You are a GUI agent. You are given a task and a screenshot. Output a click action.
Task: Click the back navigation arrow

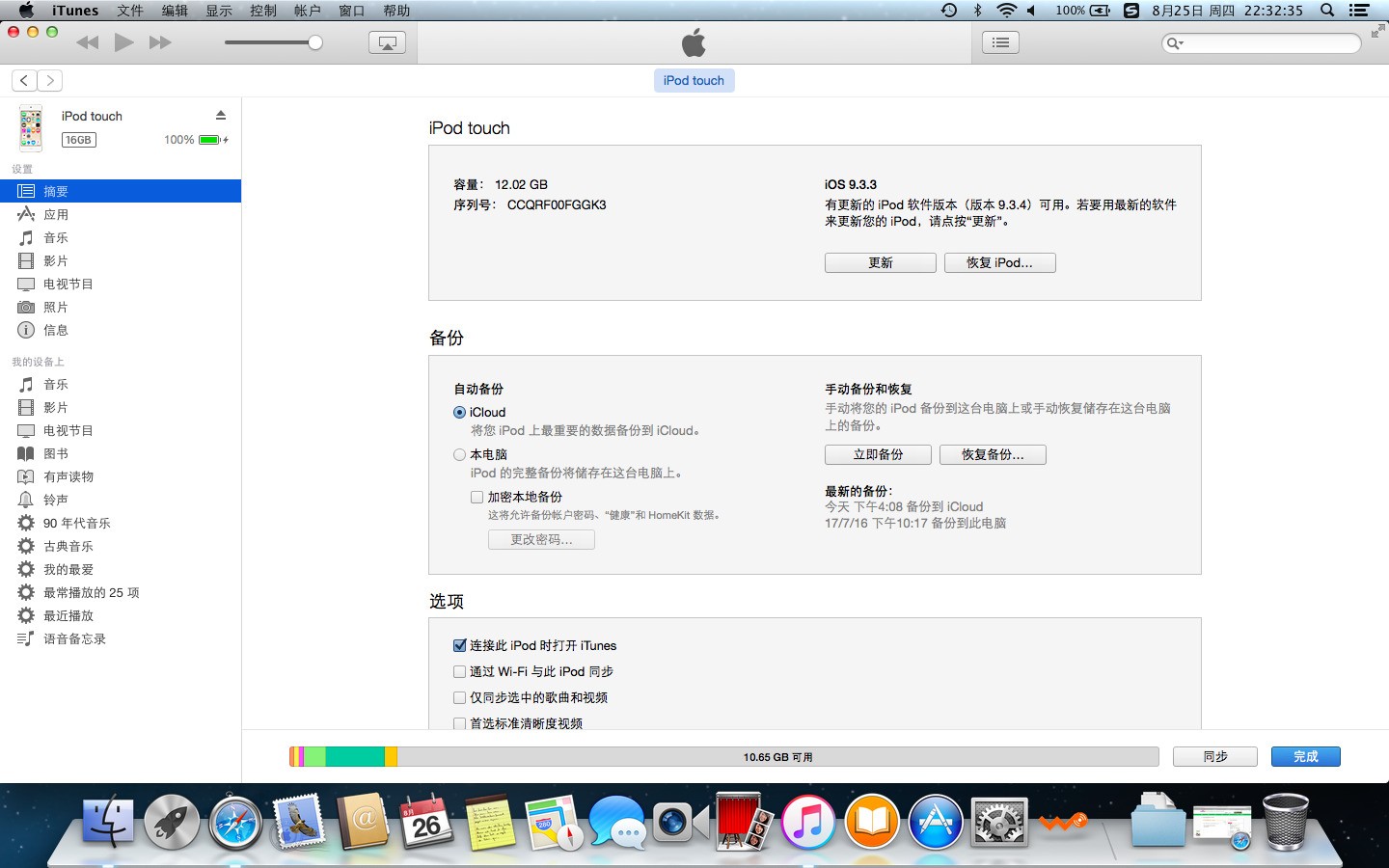click(24, 81)
